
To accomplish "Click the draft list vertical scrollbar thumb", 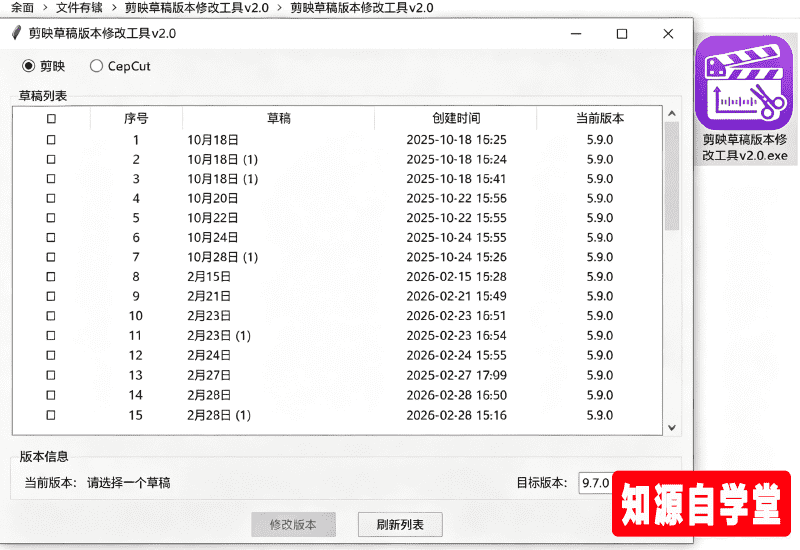I will [672, 176].
